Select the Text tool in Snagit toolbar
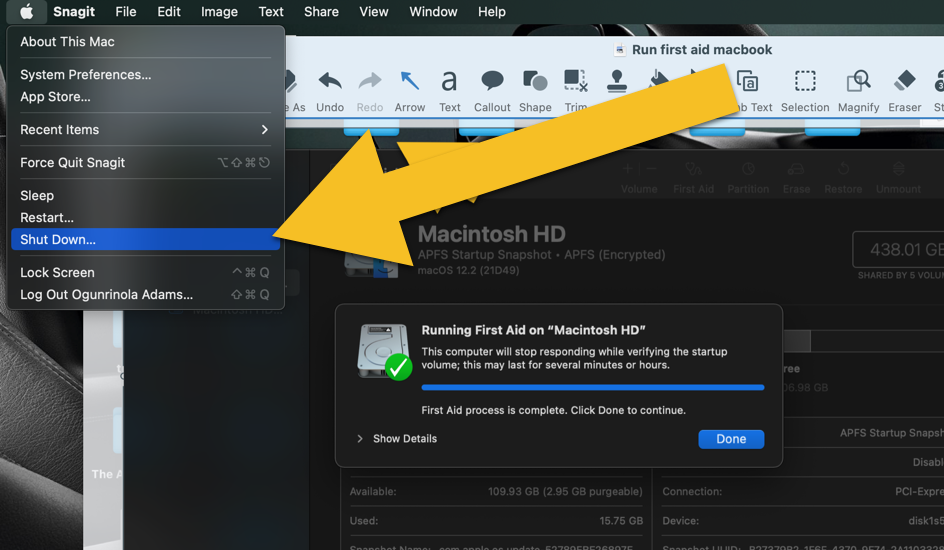This screenshot has width=944, height=550. [449, 91]
